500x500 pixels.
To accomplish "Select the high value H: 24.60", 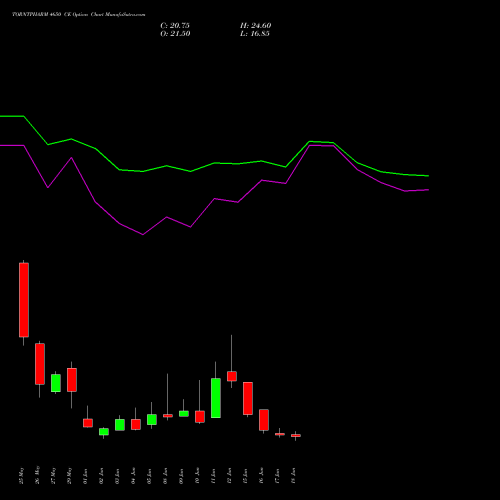I will 256,26.
